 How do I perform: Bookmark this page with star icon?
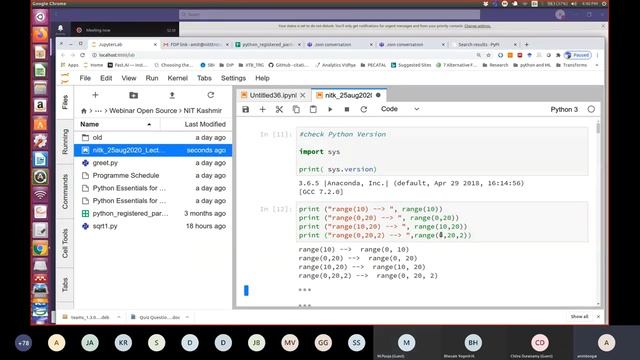click(x=489, y=55)
